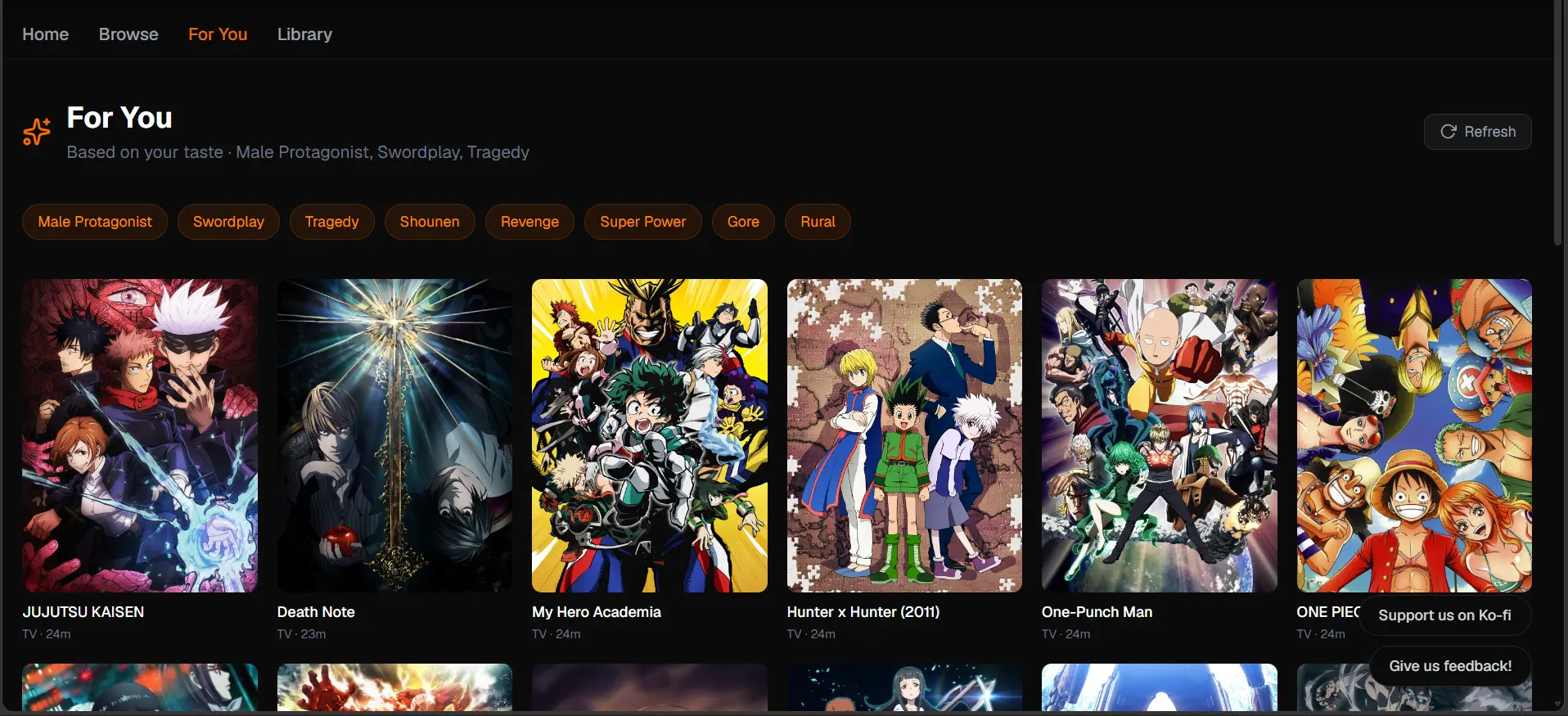
Task: Open the One-Punch Man poster
Action: click(1160, 435)
